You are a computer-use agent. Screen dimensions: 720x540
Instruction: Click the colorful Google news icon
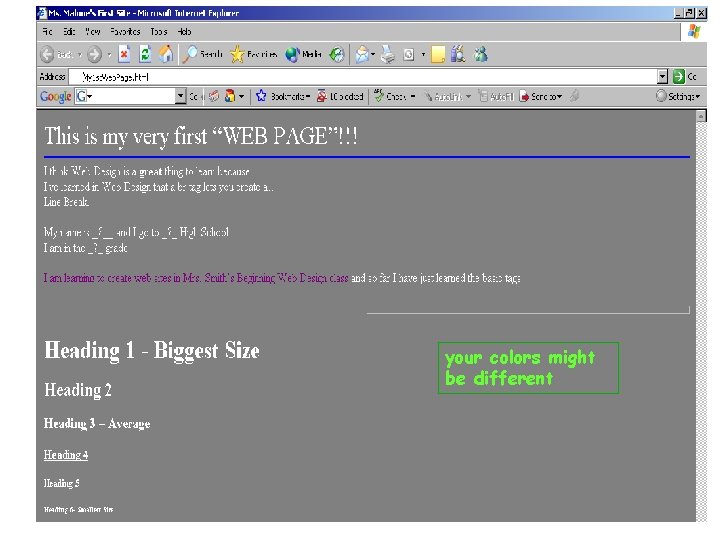230,96
